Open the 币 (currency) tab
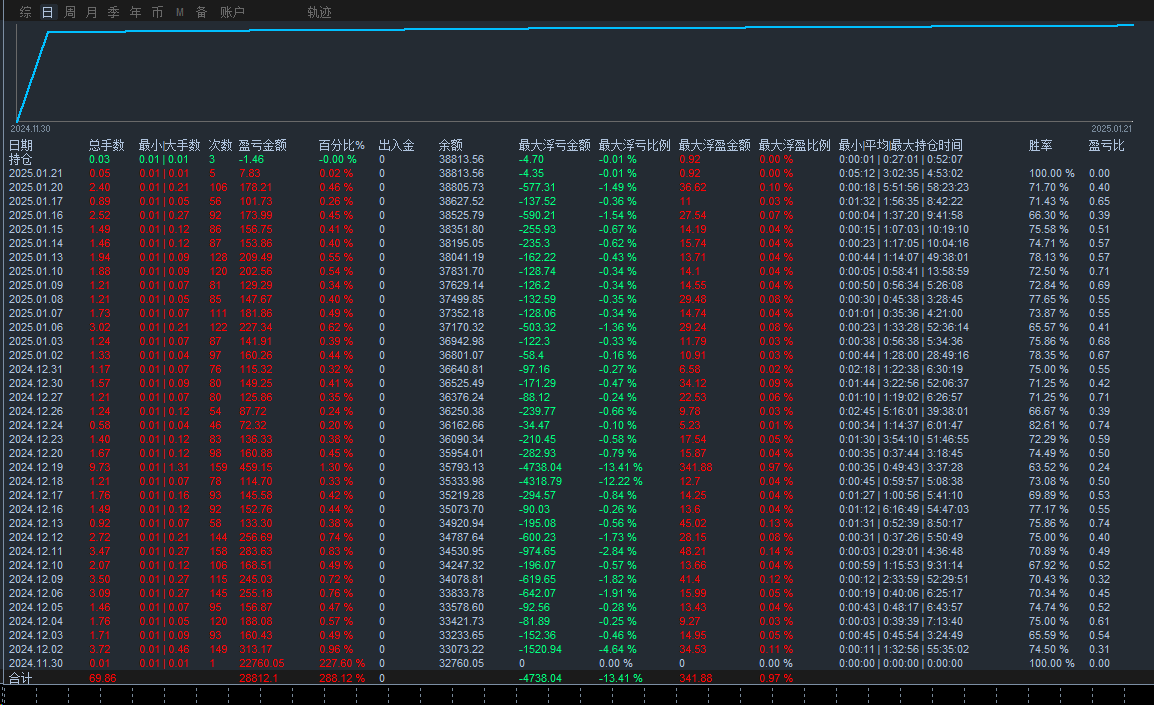 (157, 12)
